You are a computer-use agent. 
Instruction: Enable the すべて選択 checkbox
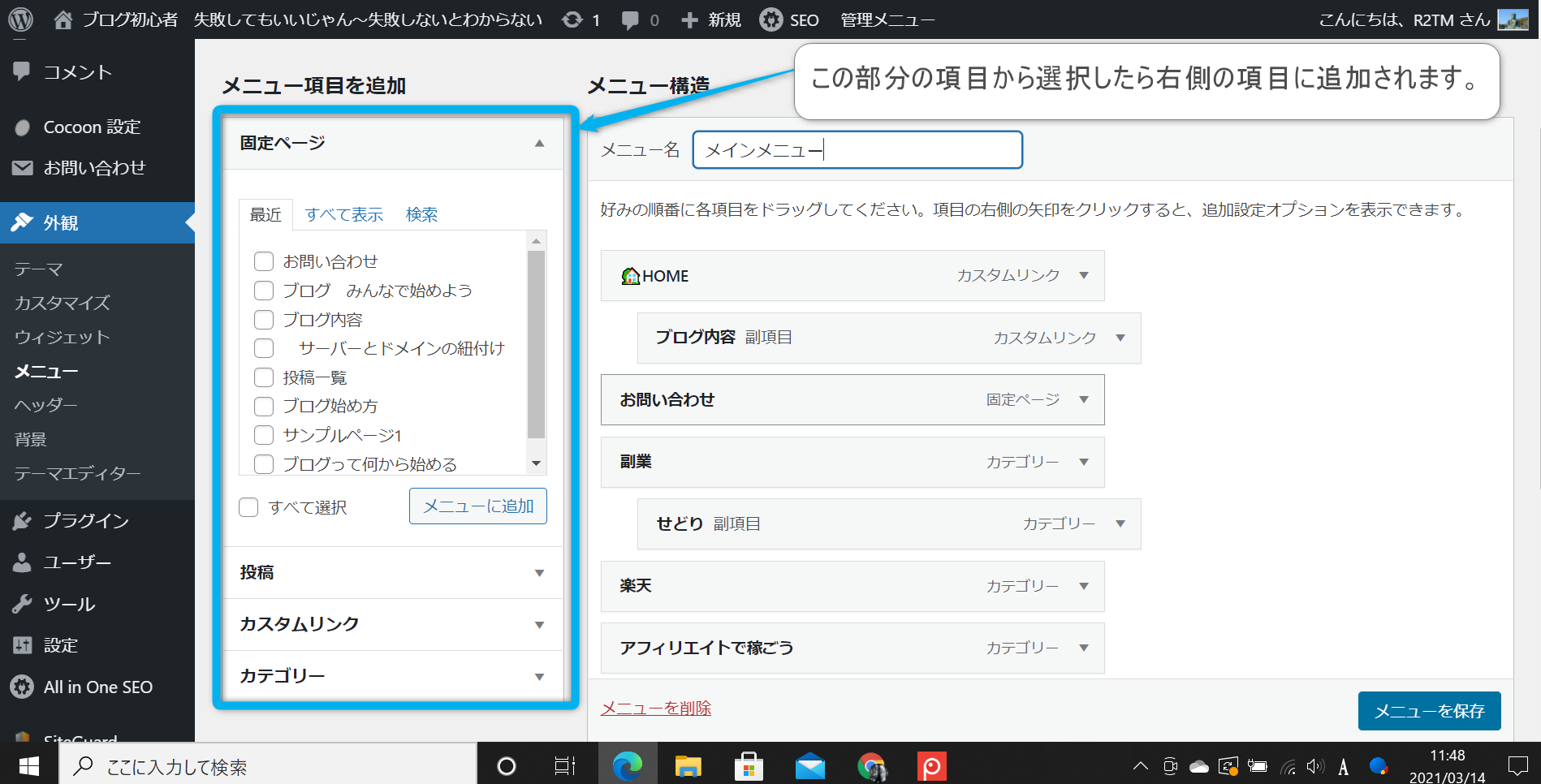click(248, 507)
